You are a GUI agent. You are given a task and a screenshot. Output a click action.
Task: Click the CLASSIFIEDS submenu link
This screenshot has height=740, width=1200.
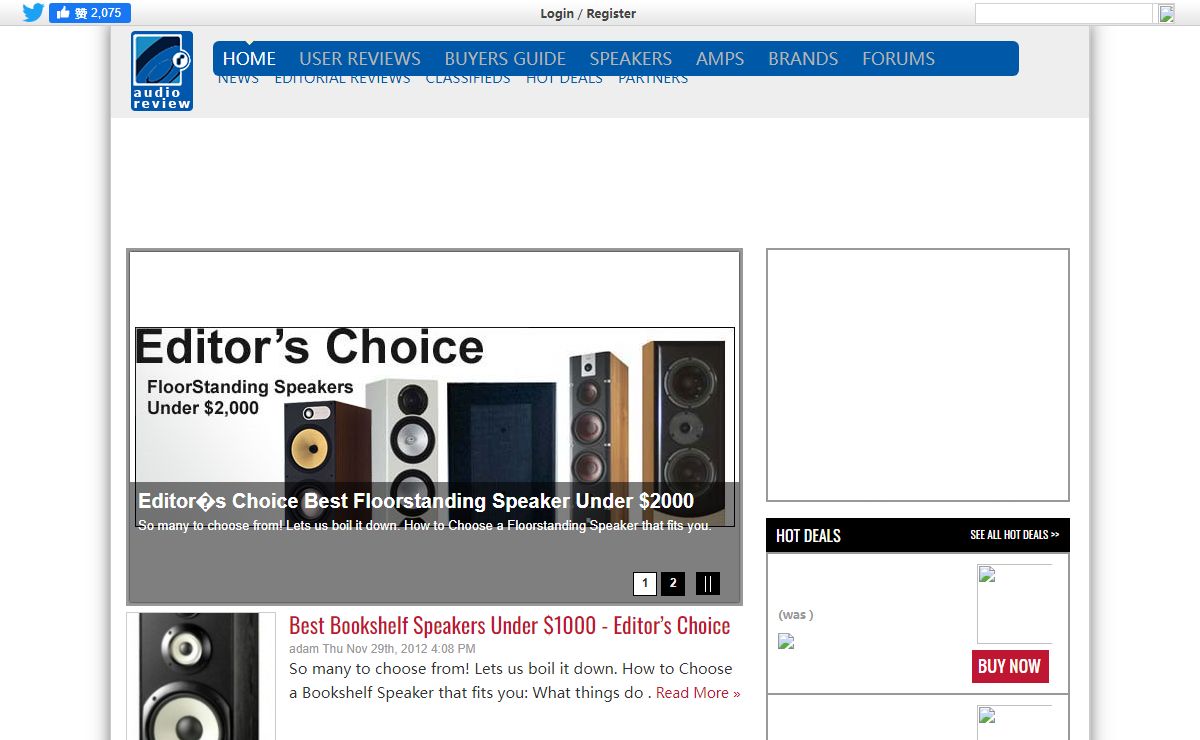click(468, 80)
